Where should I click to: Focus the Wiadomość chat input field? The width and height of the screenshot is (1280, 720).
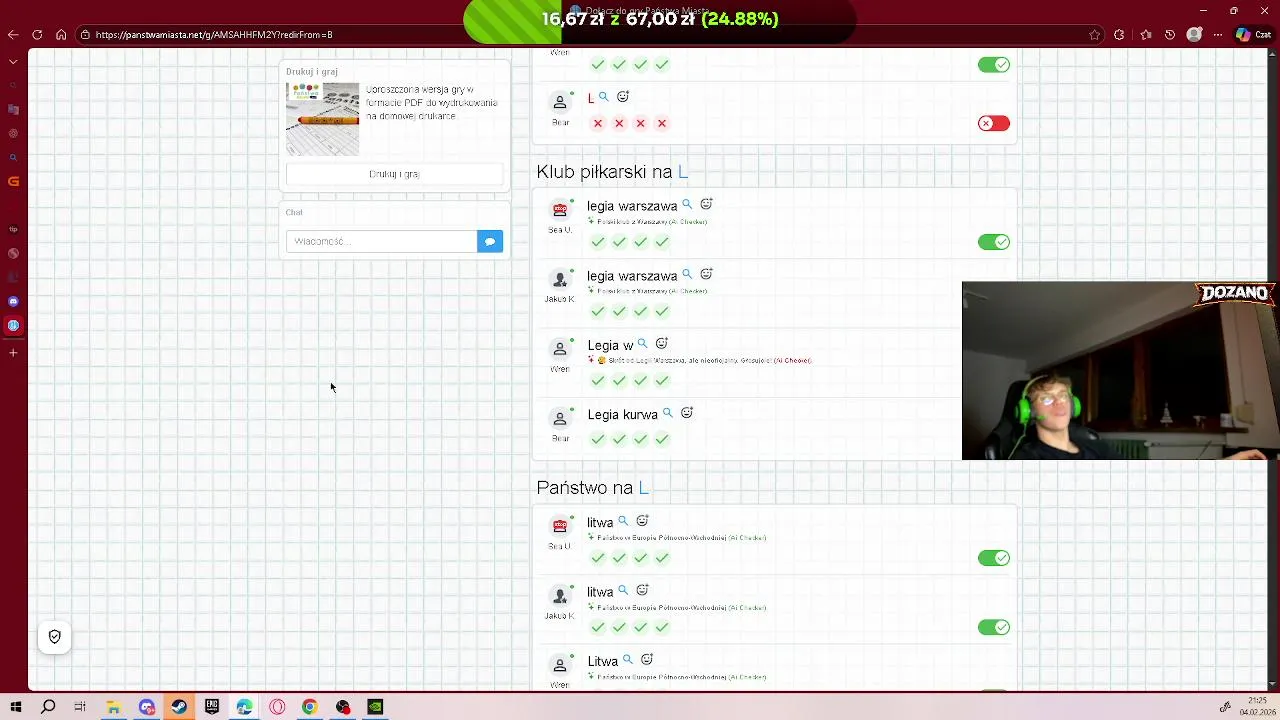(381, 241)
